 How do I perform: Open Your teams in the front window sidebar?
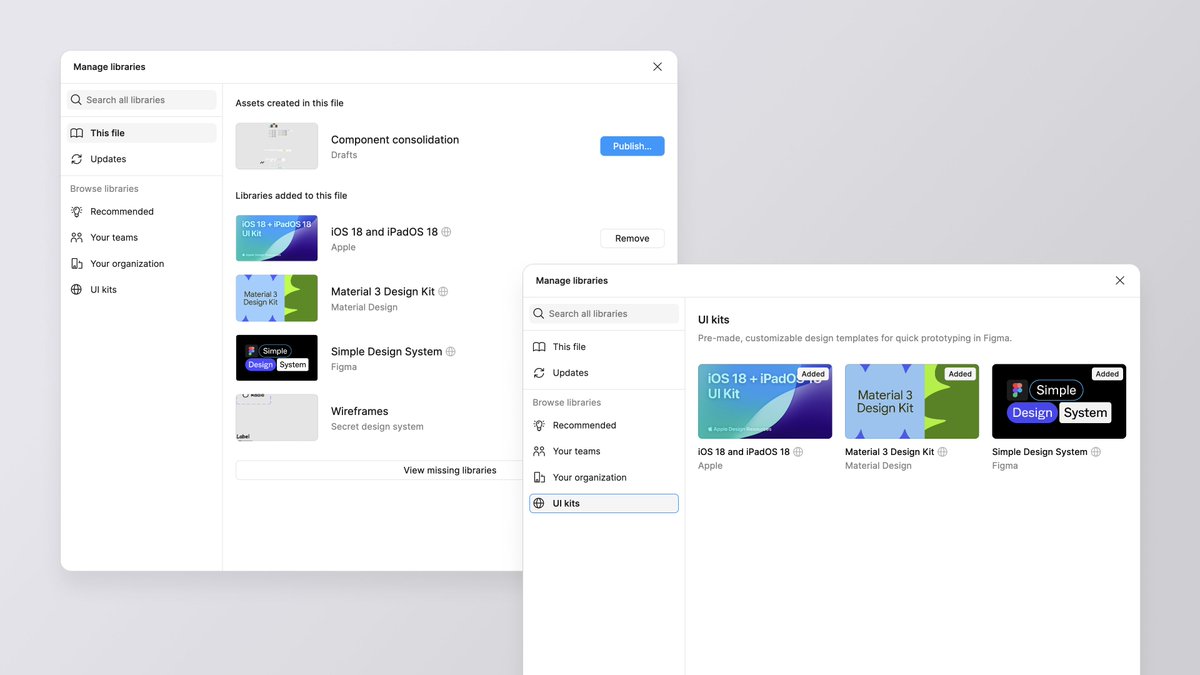[604, 451]
